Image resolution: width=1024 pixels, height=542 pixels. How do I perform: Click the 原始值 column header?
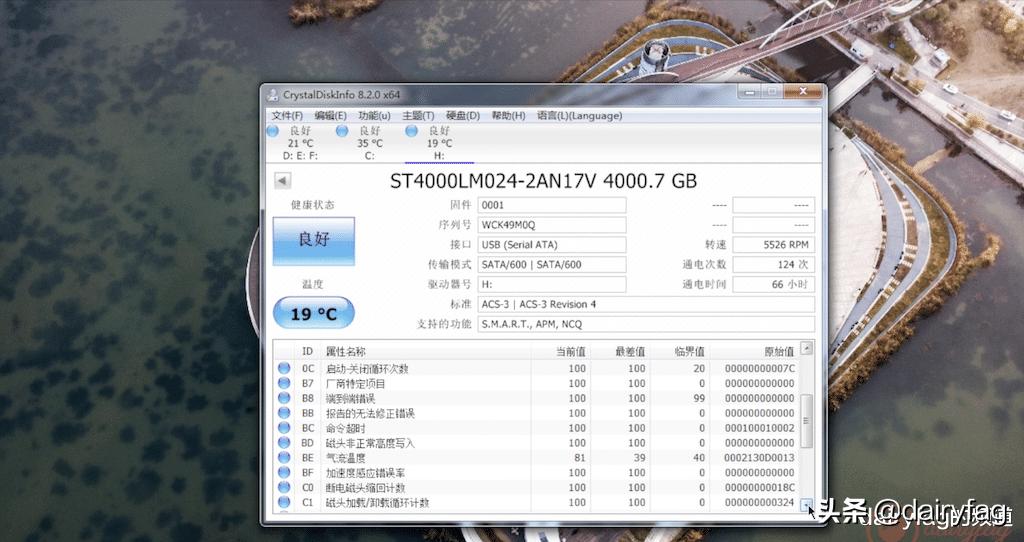[754, 352]
